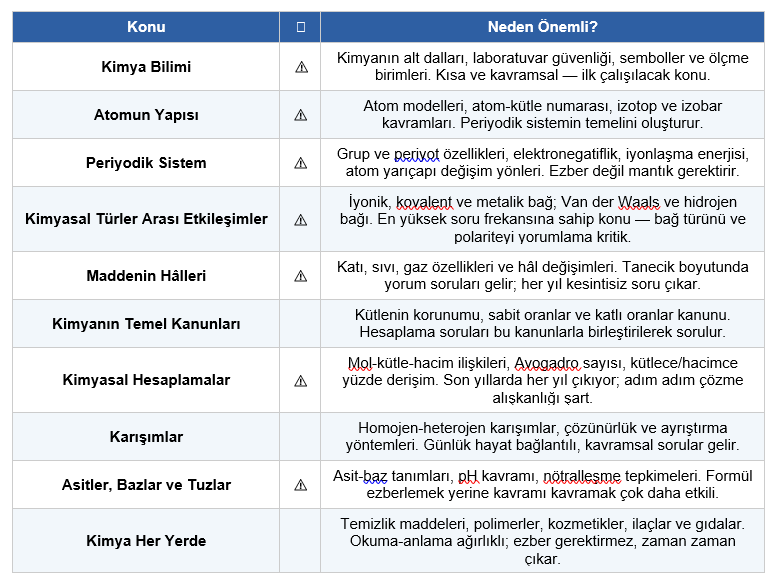This screenshot has width=775, height=579.
Task: Click the description starting with "Temizlik maddeleri"
Action: click(x=543, y=541)
